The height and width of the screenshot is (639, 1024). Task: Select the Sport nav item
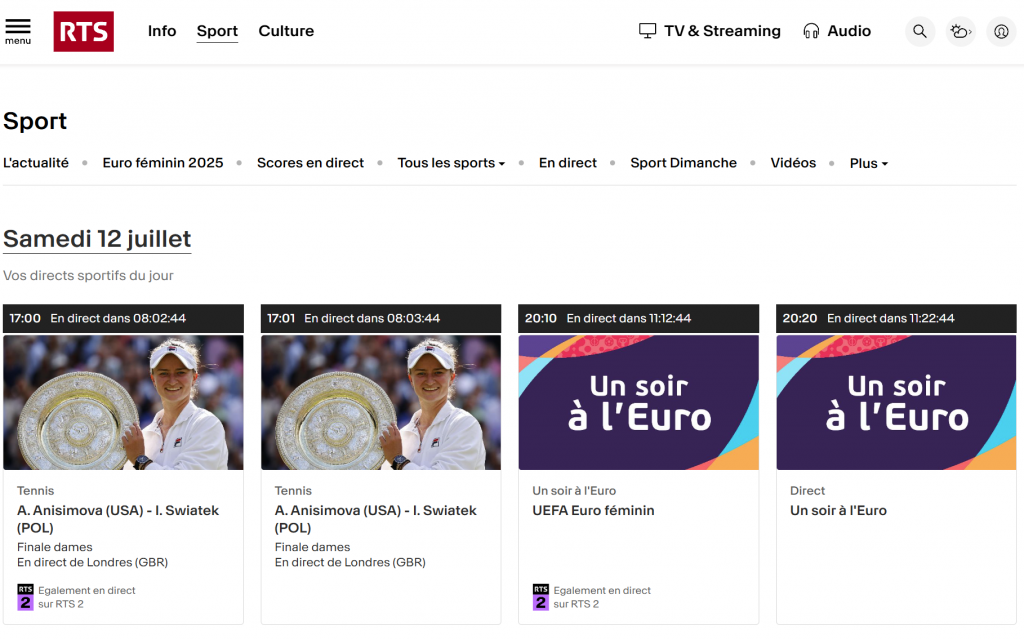point(217,31)
